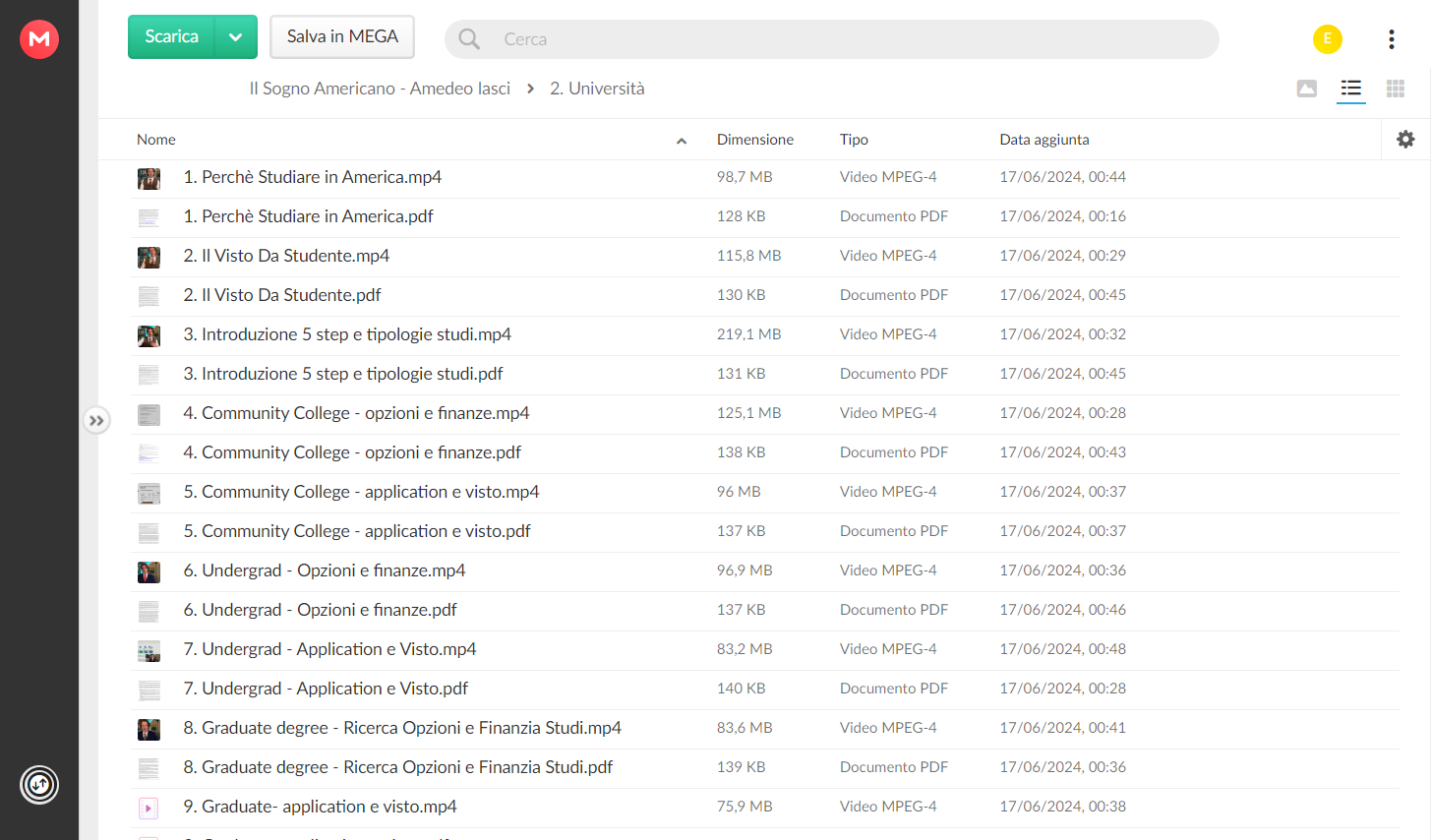Open the MEGA logo home icon
Image resolution: width=1431 pixels, height=840 pixels.
coord(39,39)
